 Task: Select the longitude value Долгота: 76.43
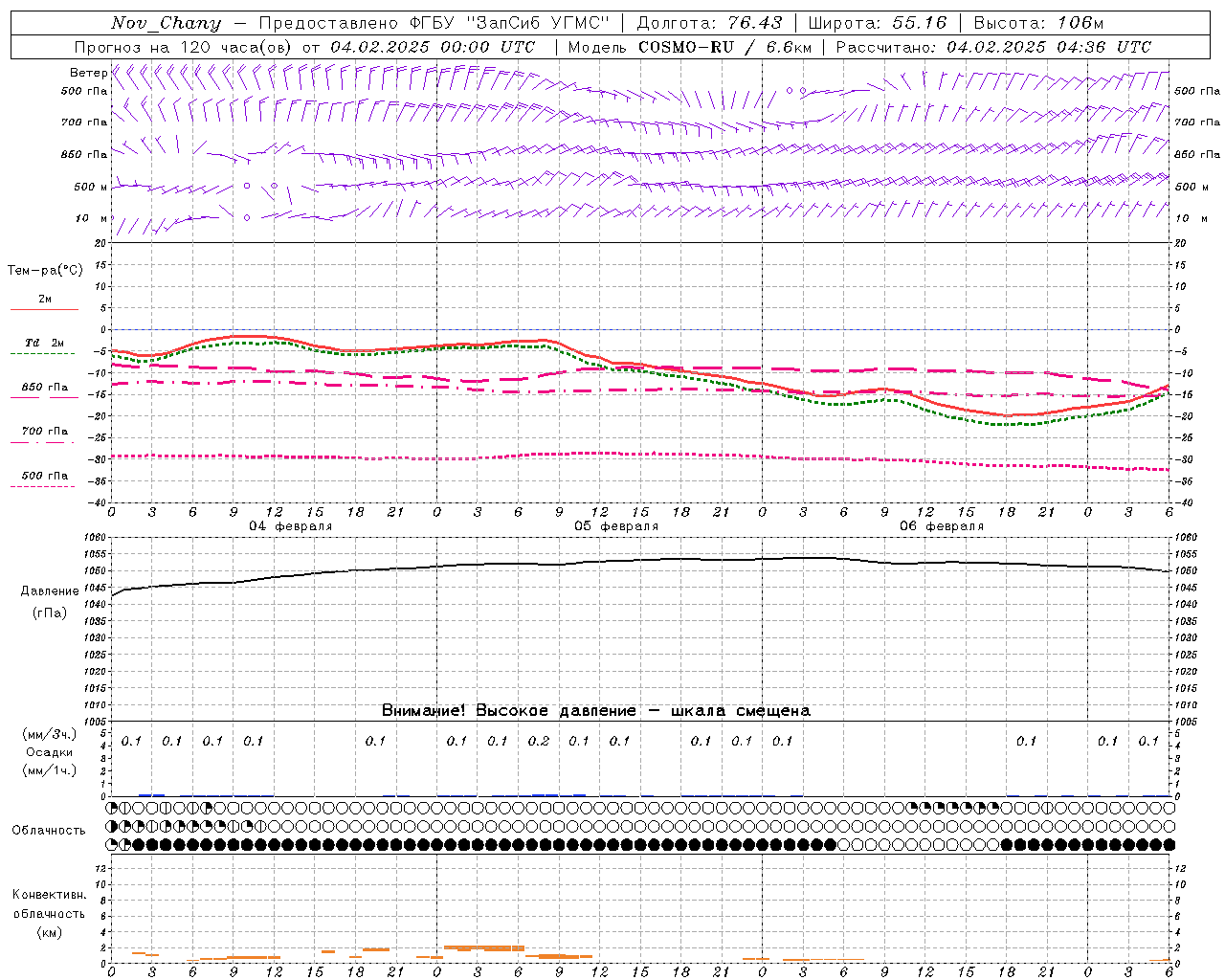tap(709, 23)
